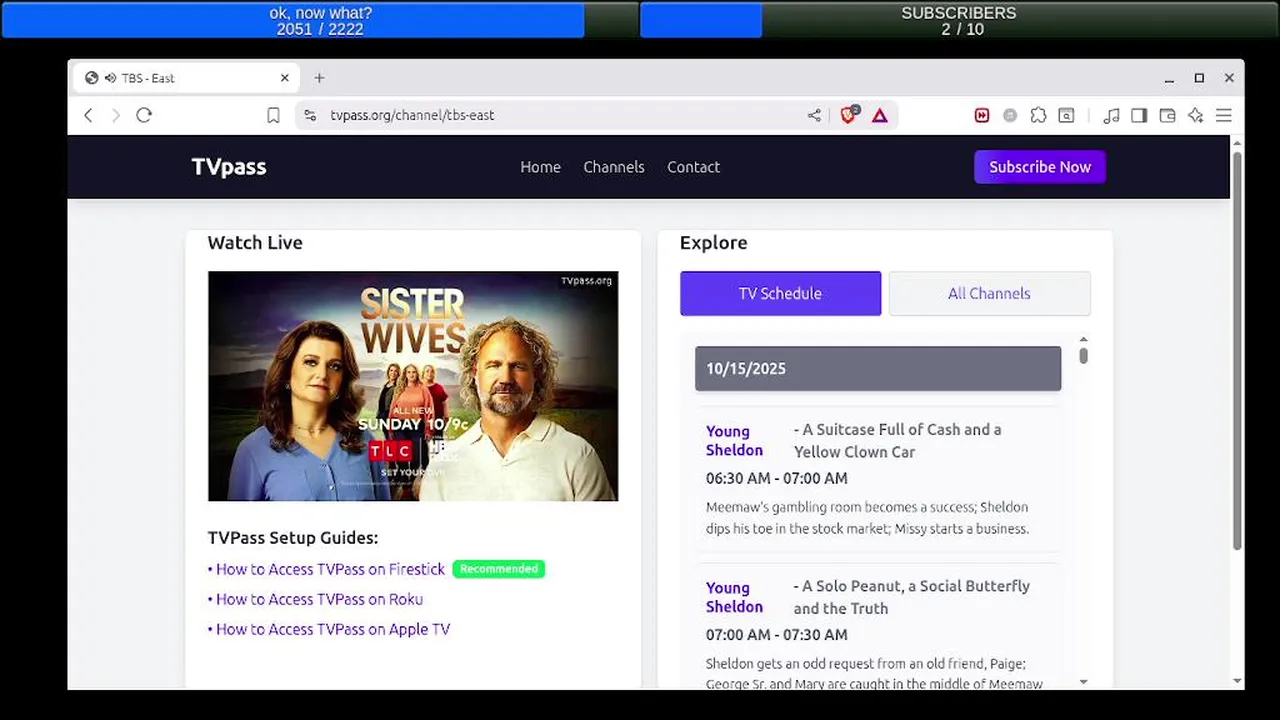Click the Watch Live heading
Screen dimensions: 1280x720
(255, 242)
